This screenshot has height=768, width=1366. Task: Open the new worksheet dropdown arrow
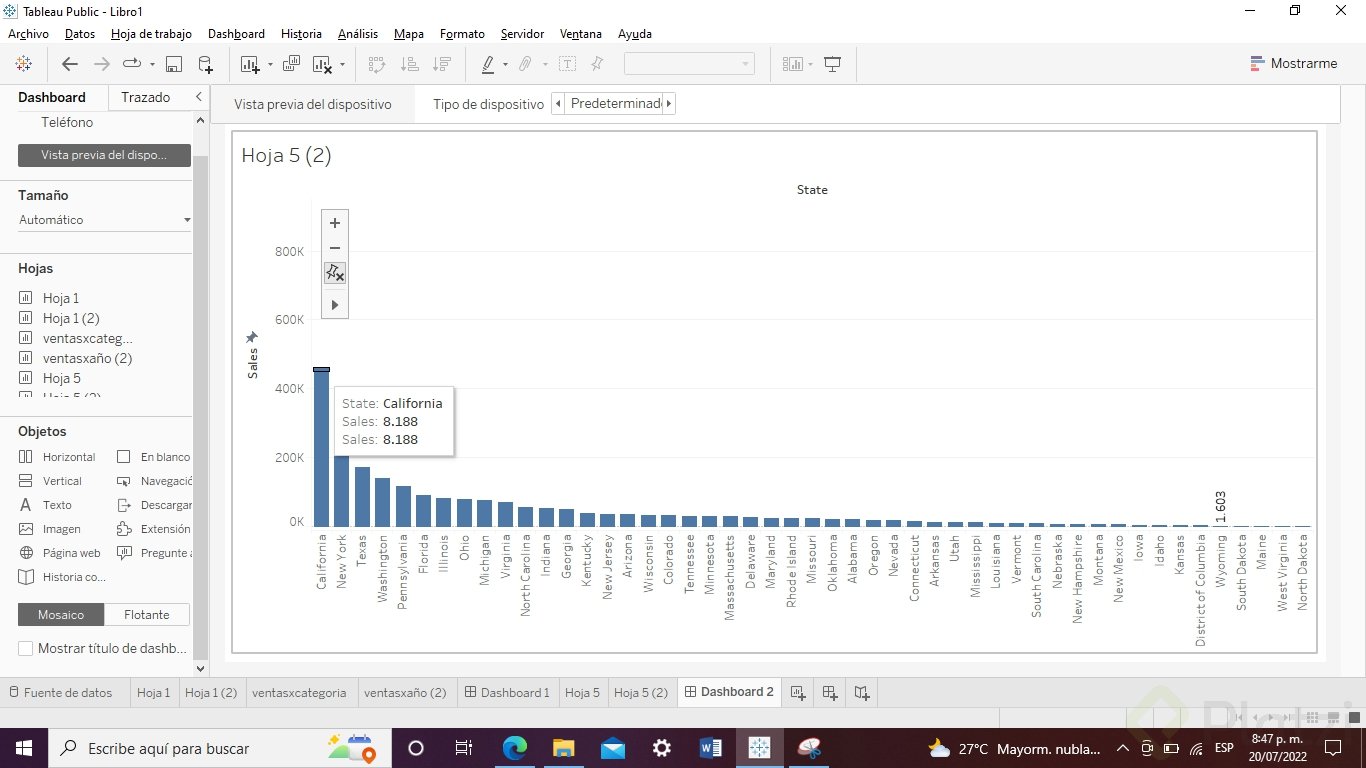(x=270, y=64)
